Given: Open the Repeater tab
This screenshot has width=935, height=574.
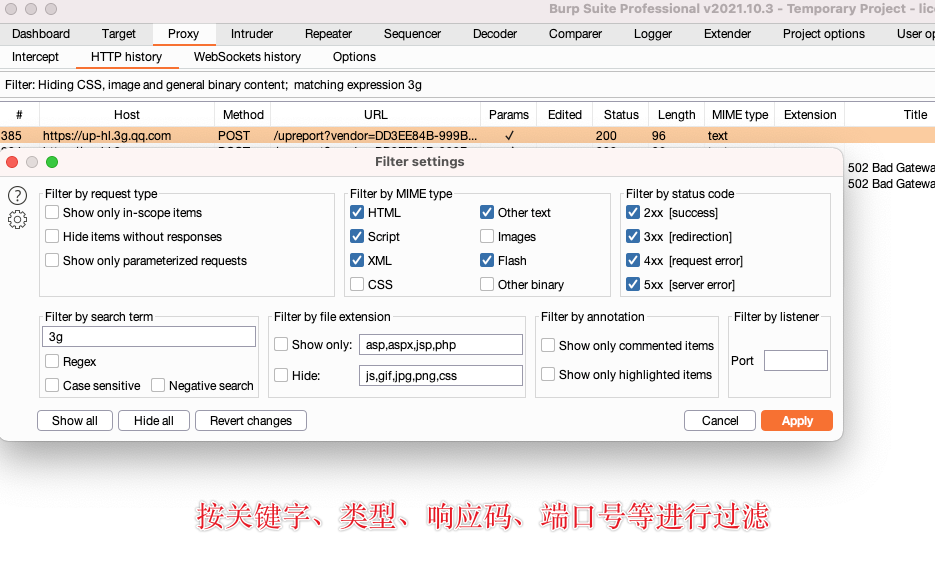Looking at the screenshot, I should pos(329,34).
